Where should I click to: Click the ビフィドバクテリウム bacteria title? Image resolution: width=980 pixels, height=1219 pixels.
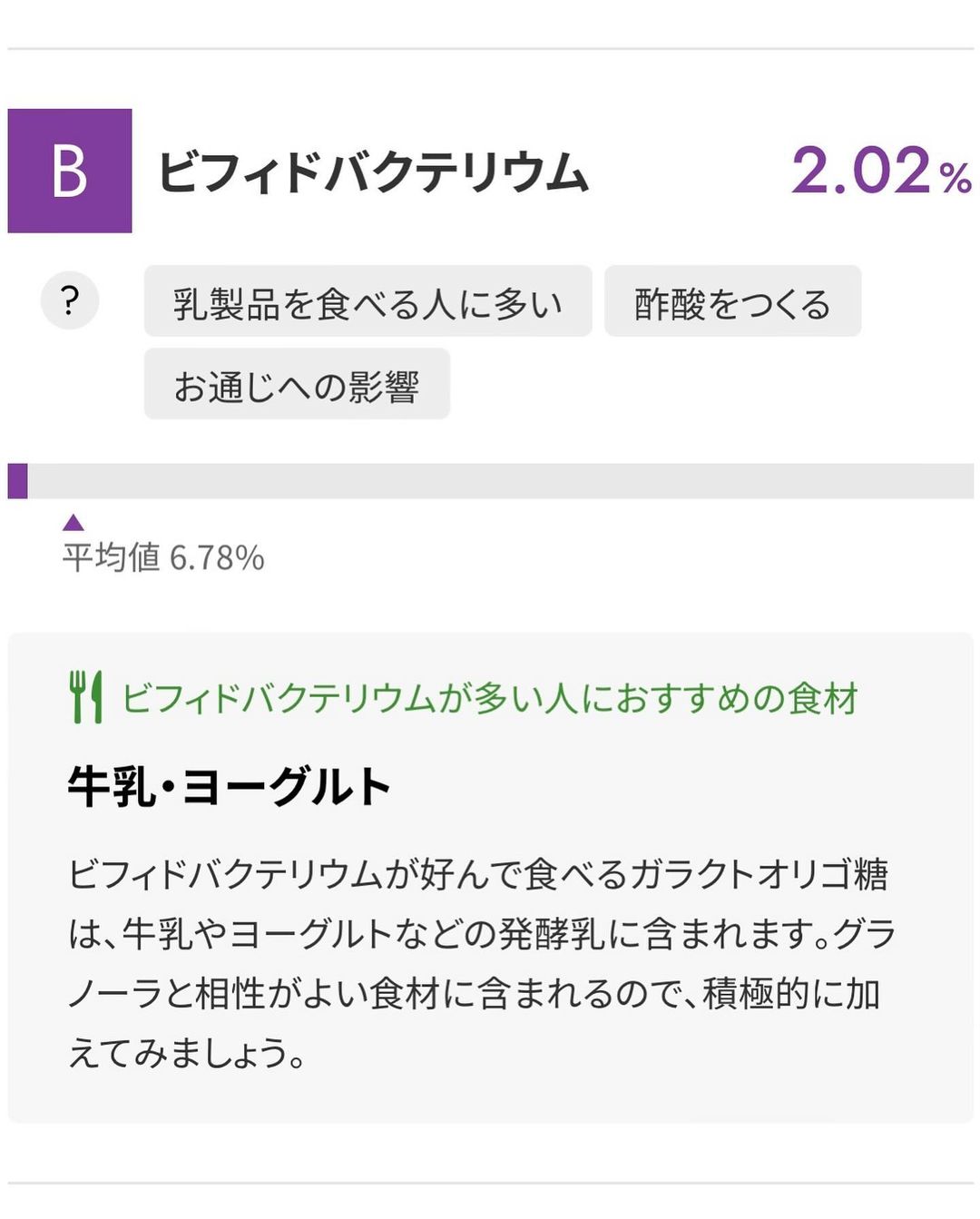pyautogui.click(x=373, y=172)
